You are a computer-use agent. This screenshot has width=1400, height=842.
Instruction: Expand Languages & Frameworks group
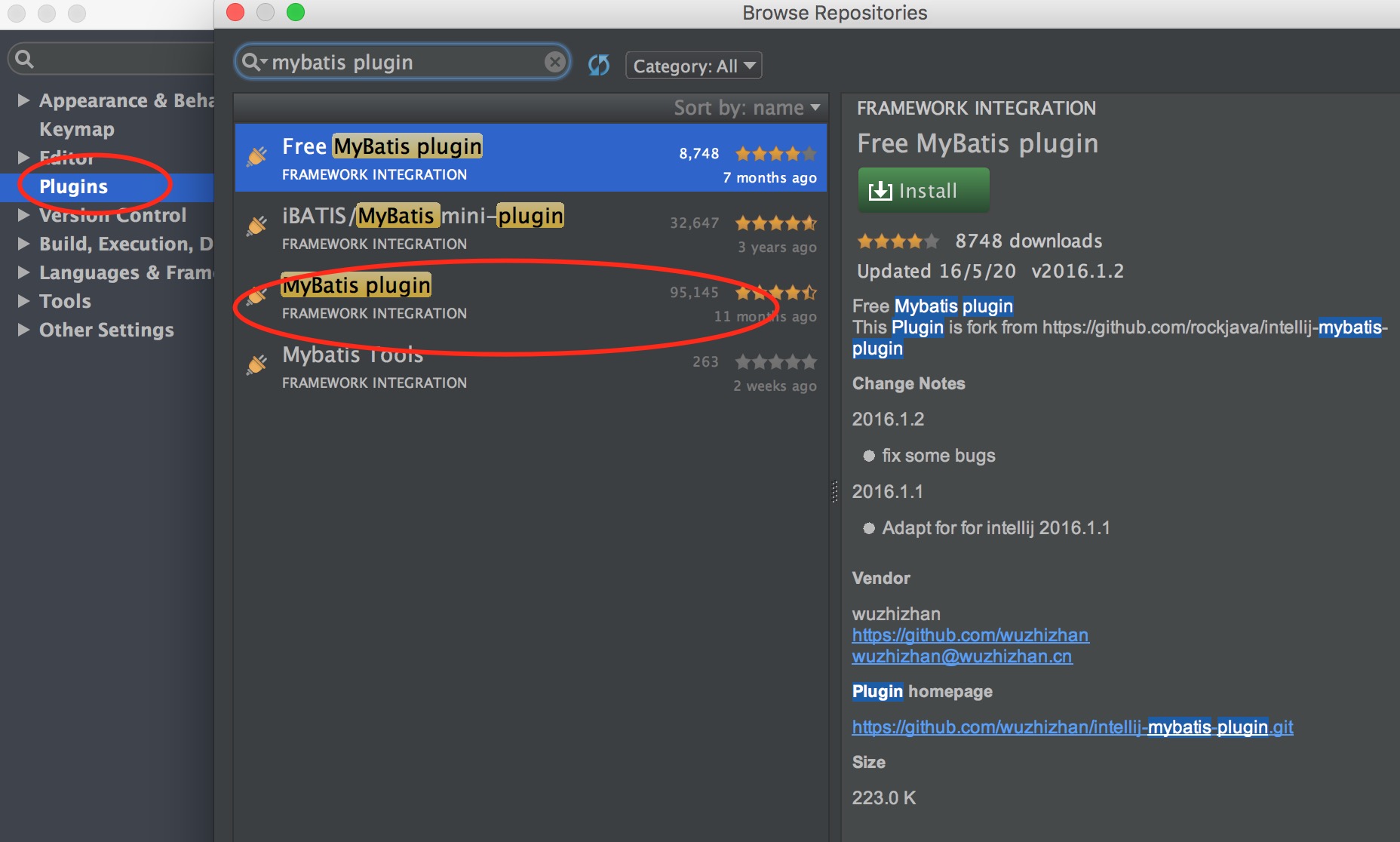pos(23,272)
